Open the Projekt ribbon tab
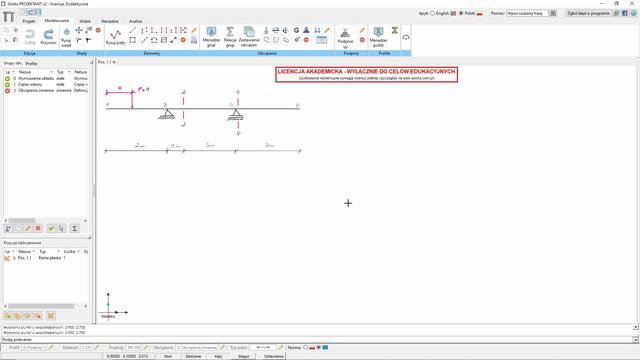 click(28, 21)
